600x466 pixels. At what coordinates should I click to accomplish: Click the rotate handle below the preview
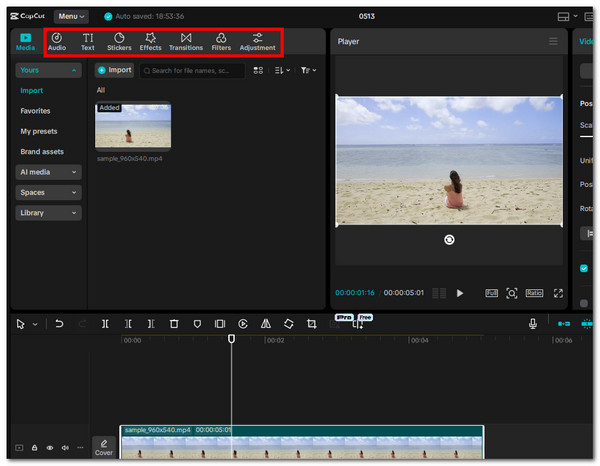[x=449, y=240]
